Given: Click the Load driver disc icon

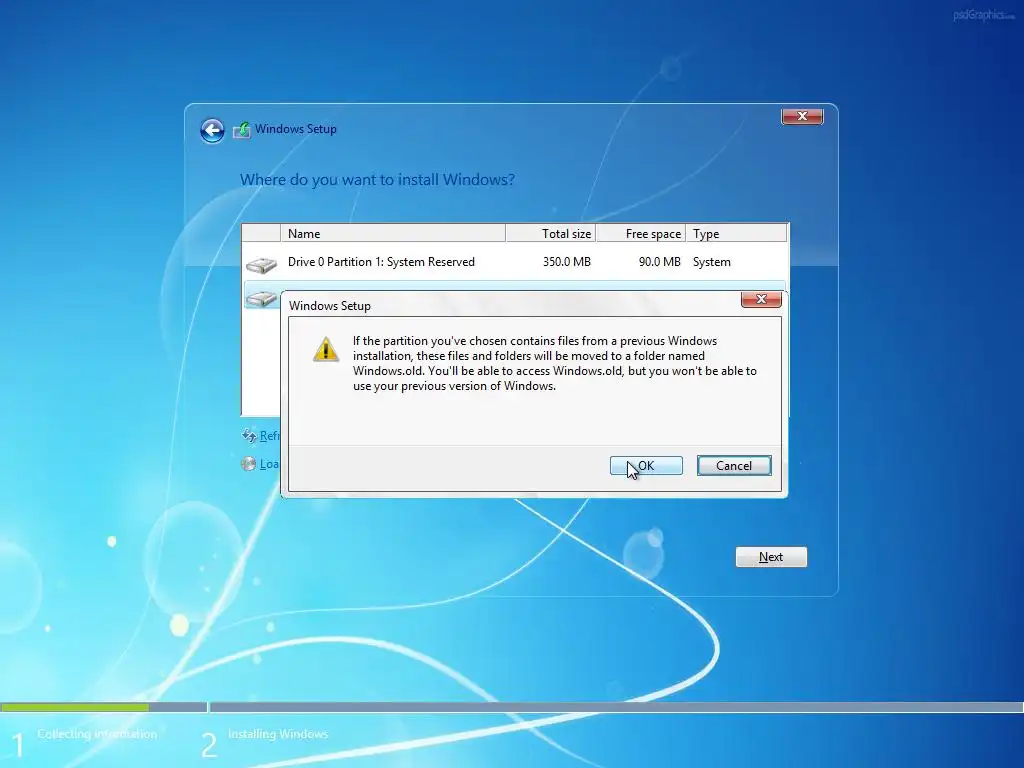Looking at the screenshot, I should click(248, 464).
